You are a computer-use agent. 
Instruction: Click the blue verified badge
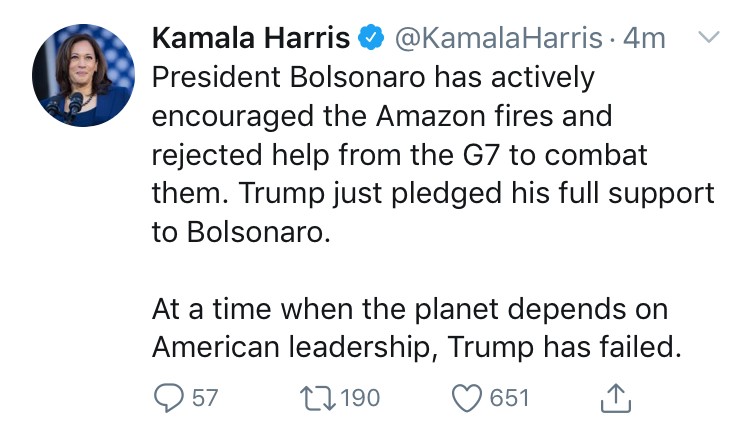(x=371, y=38)
